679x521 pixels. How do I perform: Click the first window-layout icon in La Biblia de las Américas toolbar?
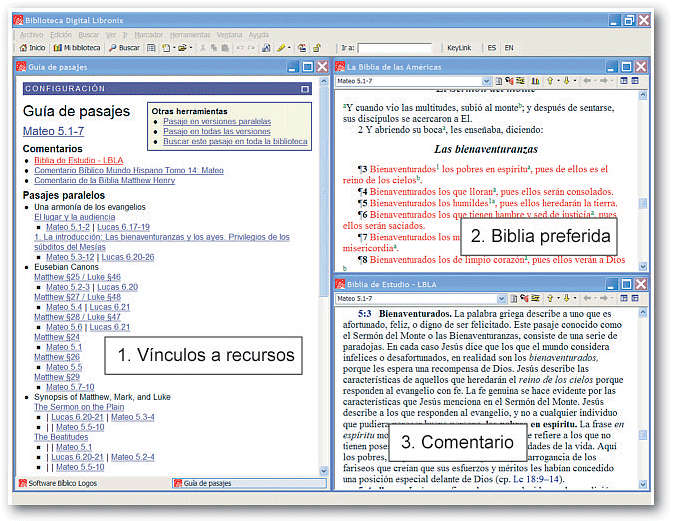coord(624,81)
